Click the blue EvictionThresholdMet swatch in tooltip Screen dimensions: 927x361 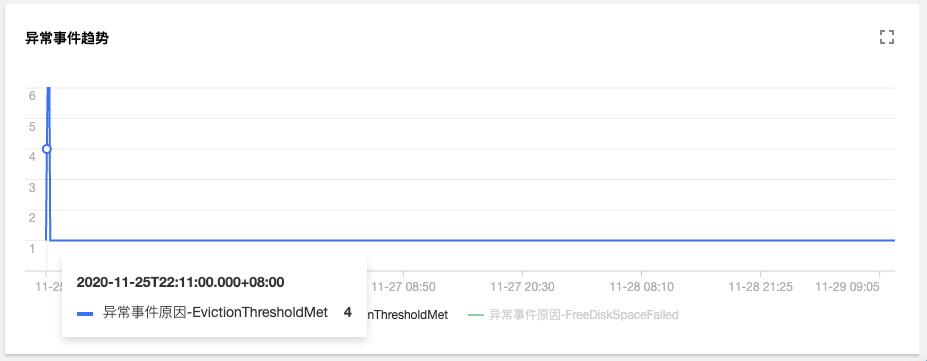click(x=85, y=314)
